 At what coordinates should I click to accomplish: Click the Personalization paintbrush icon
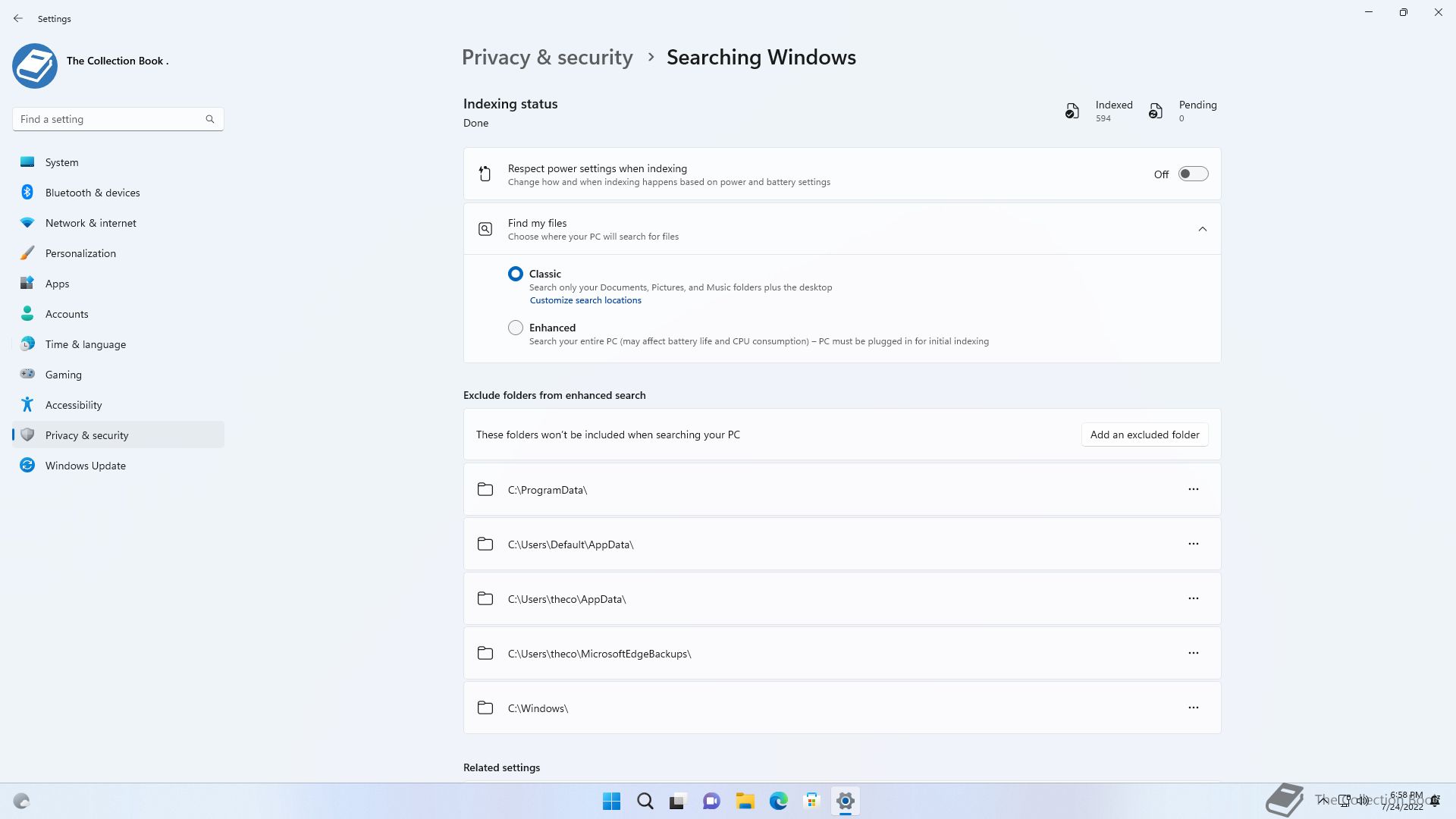(x=27, y=253)
